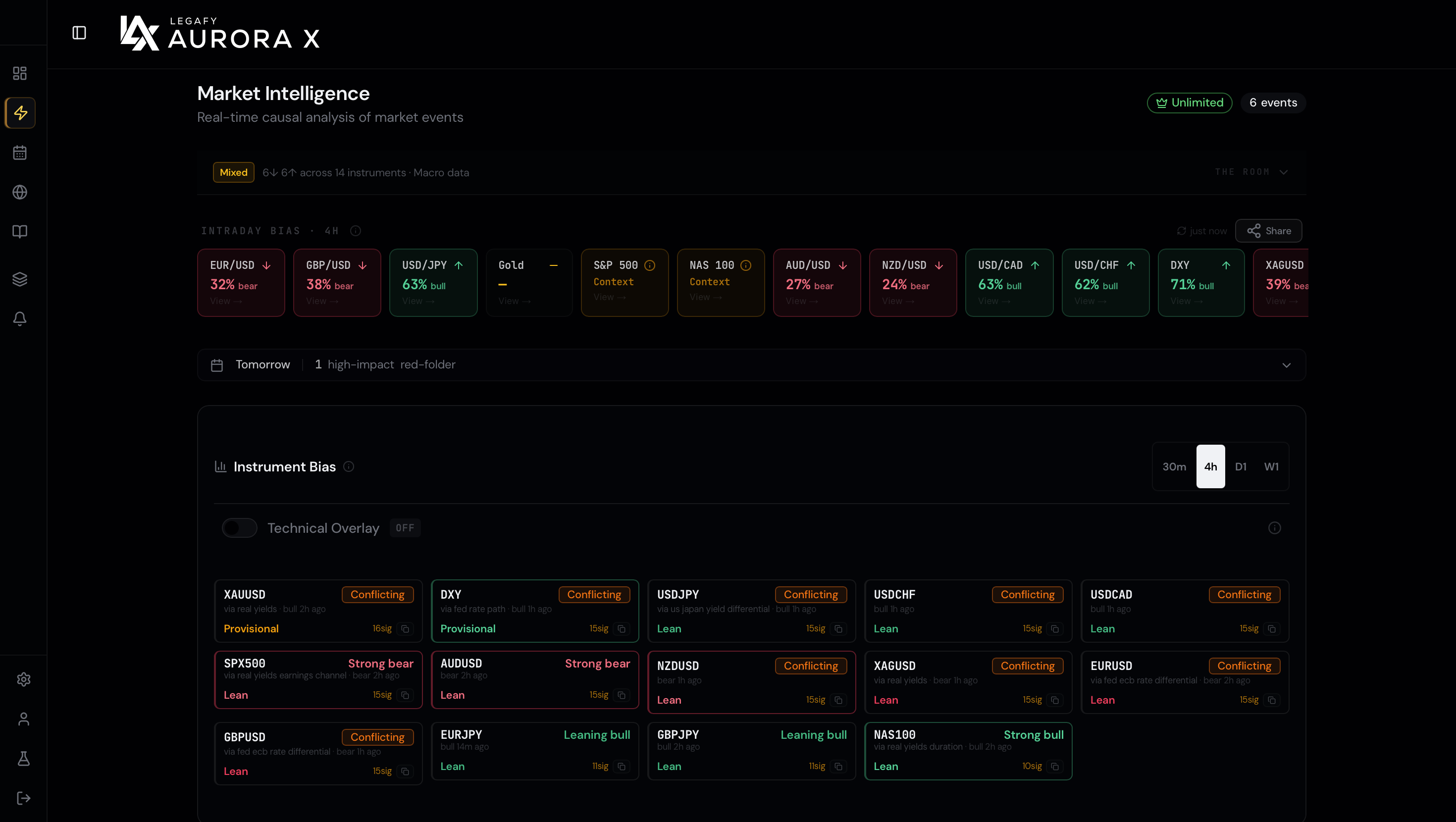Copy the XAGUSD instrument card

(x=1055, y=701)
